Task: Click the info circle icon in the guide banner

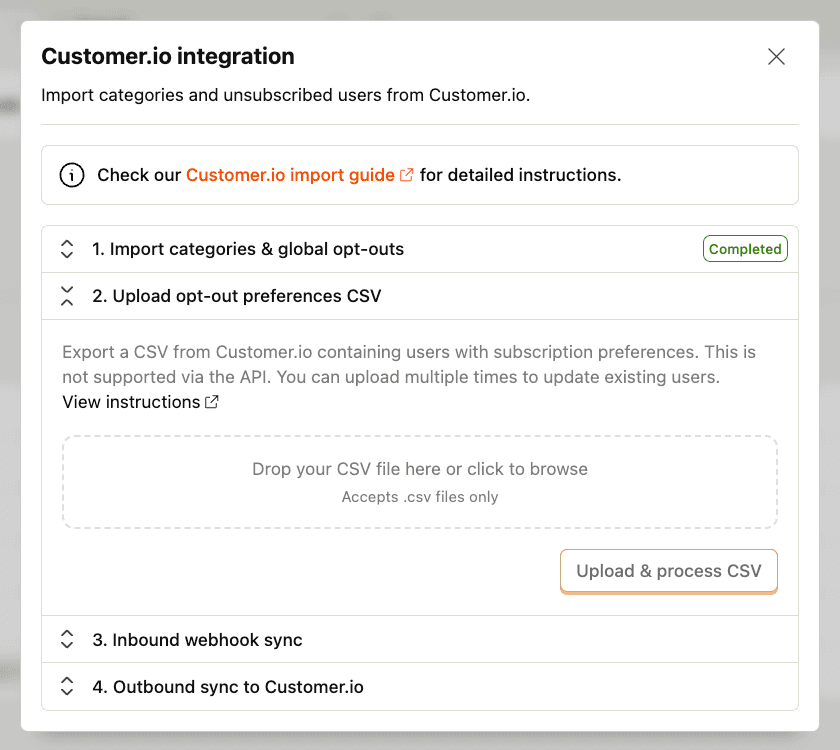Action: 72,175
